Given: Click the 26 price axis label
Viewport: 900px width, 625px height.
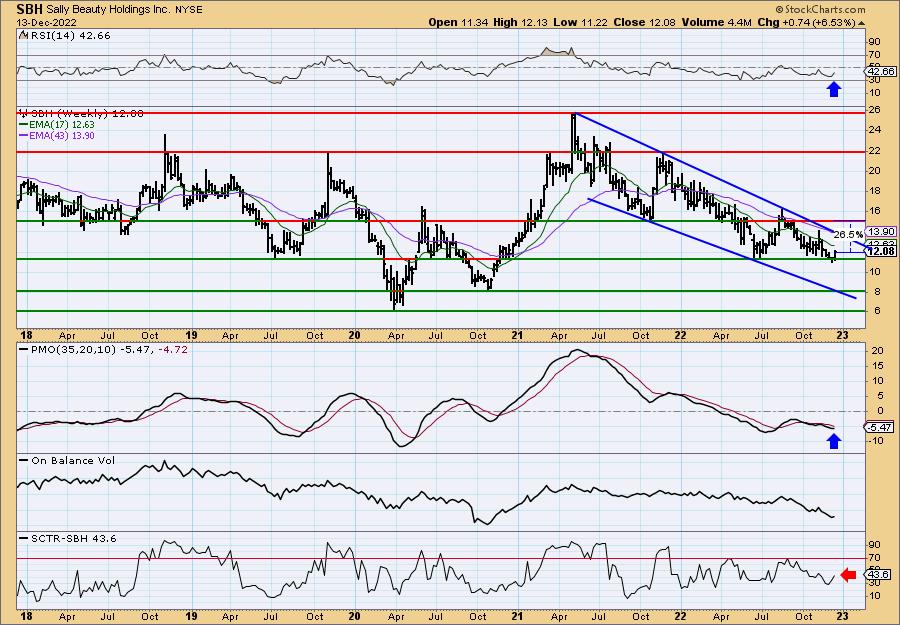Looking at the screenshot, I should tap(875, 110).
